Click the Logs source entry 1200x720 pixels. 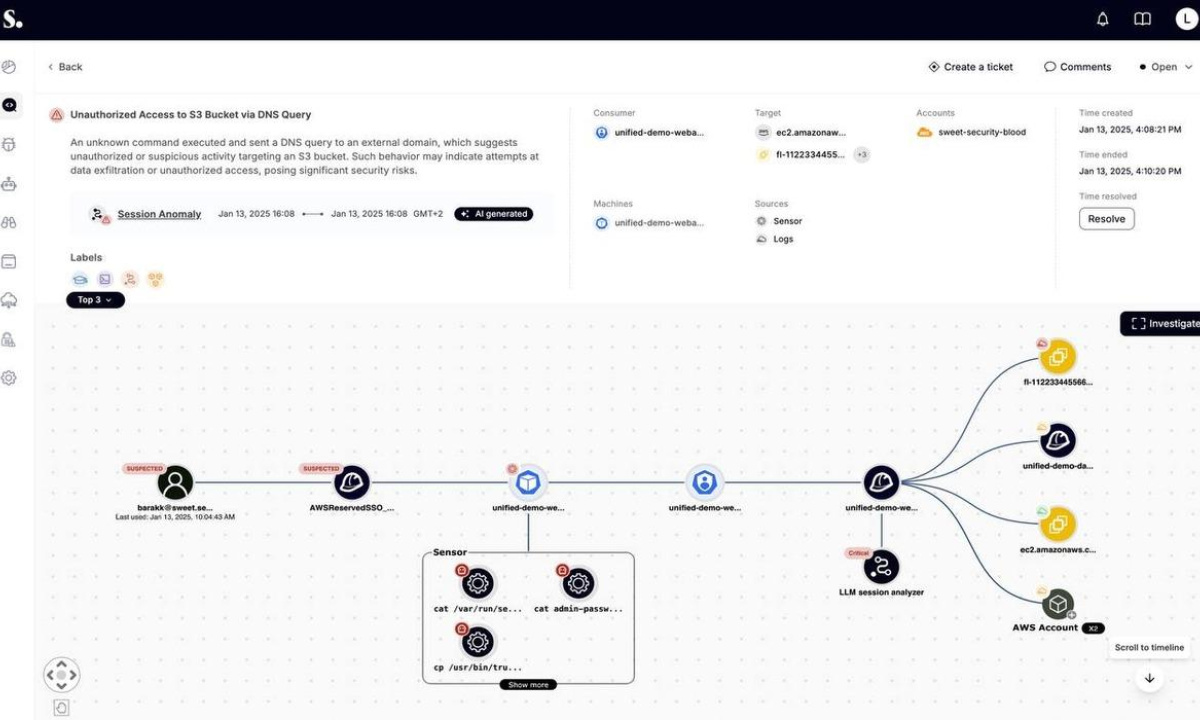[775, 239]
